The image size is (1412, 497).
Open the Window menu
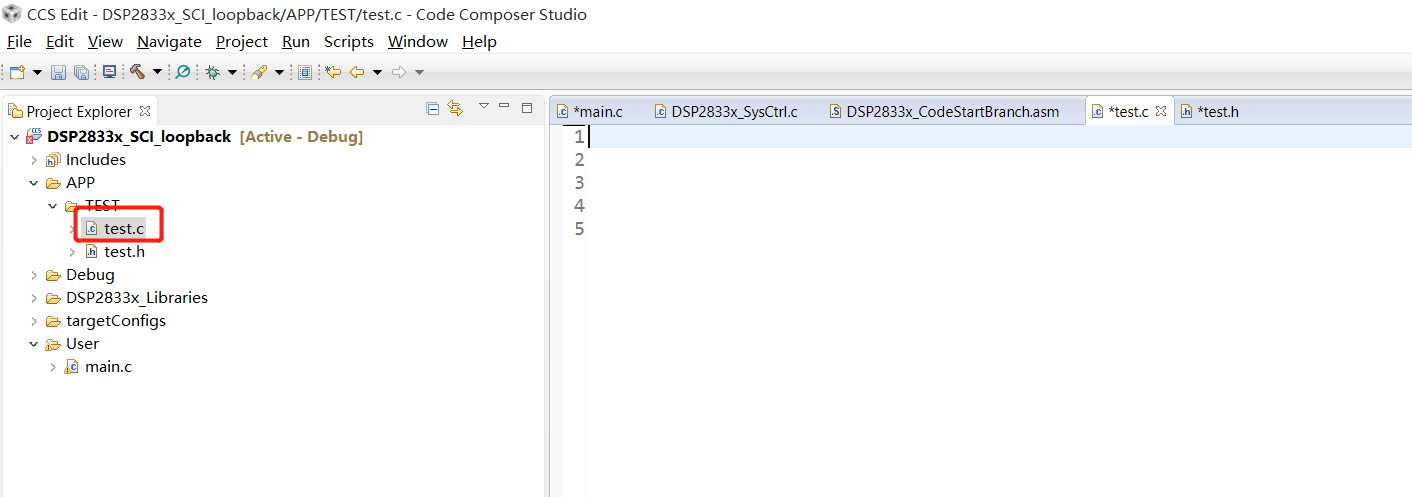click(418, 41)
